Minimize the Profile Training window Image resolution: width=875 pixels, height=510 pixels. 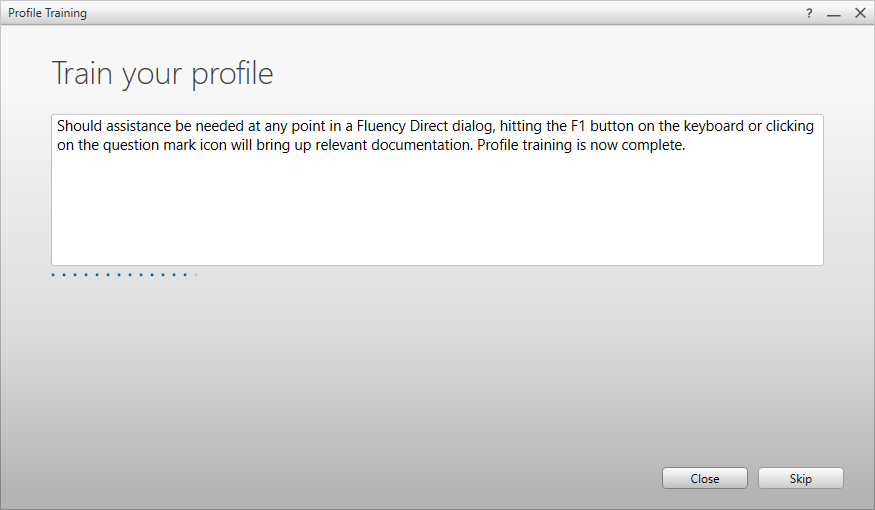(x=834, y=13)
